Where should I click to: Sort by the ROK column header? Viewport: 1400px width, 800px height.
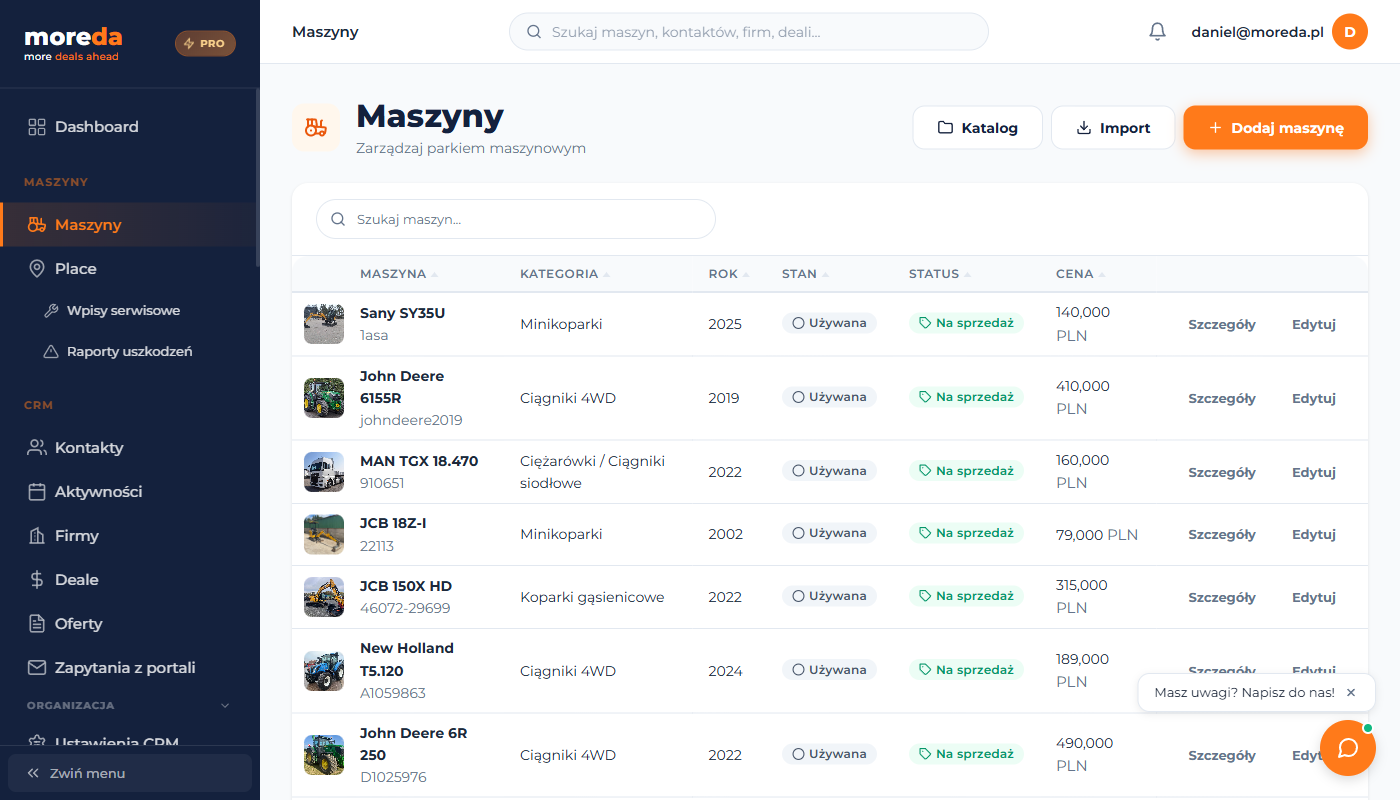(x=729, y=274)
